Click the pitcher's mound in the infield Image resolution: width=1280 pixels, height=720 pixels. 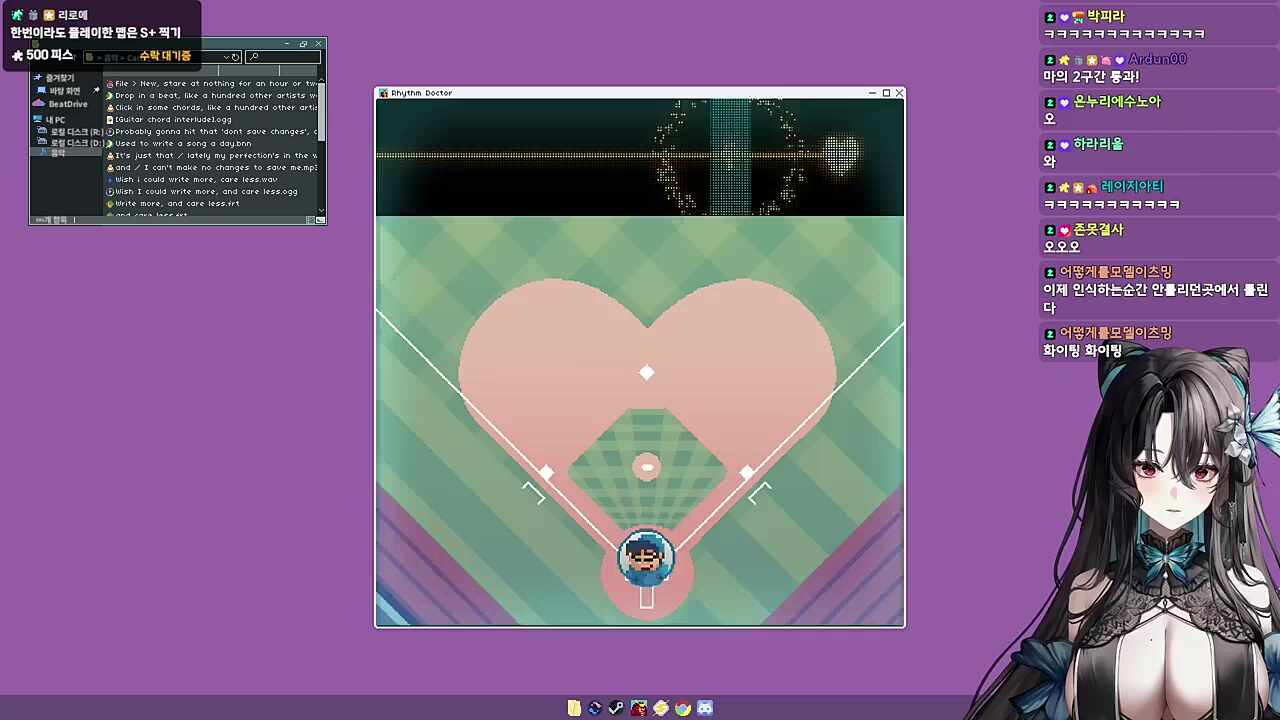[647, 467]
